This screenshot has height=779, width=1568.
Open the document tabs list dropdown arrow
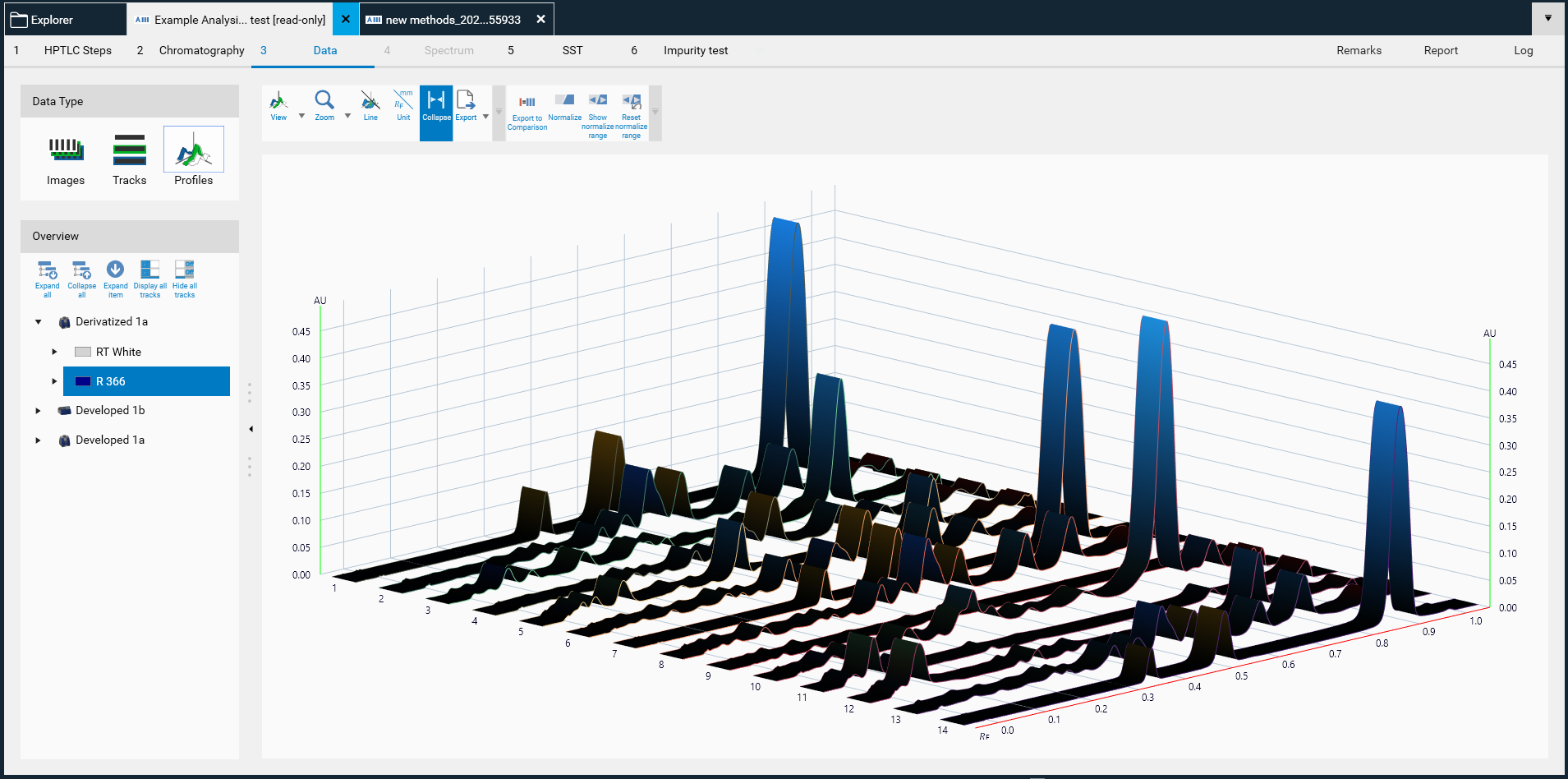pos(1548,18)
